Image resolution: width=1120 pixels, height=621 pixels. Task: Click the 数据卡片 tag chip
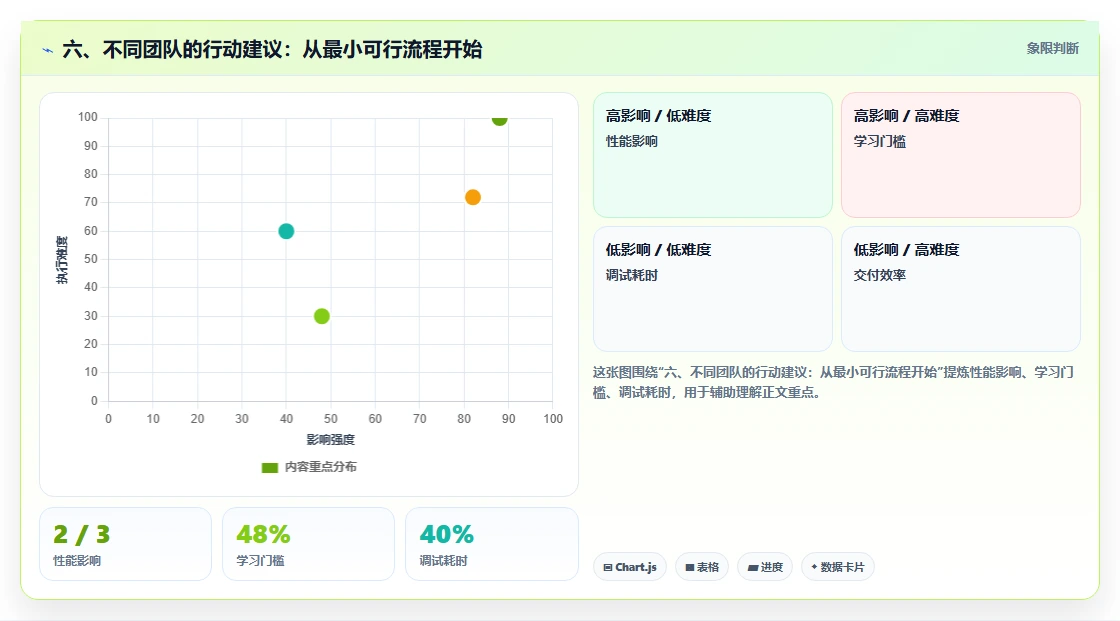coord(837,567)
